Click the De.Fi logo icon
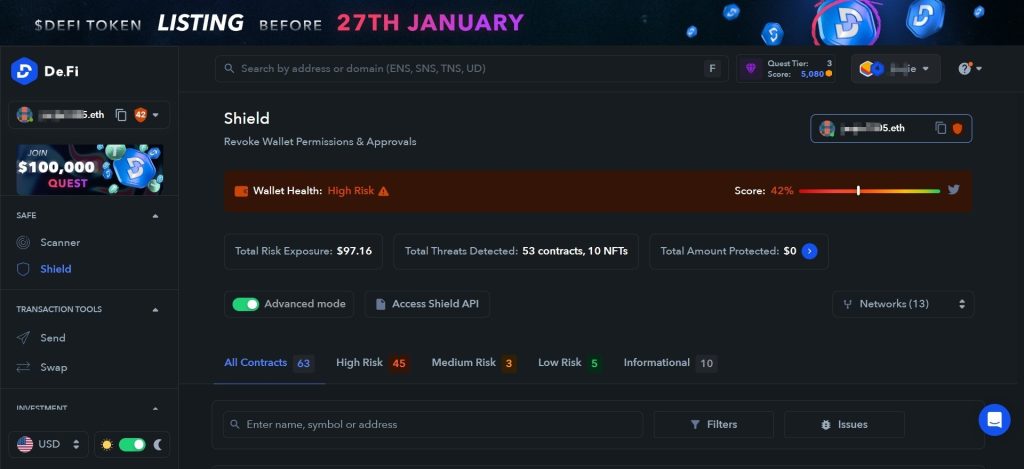Image resolution: width=1024 pixels, height=469 pixels. [x=24, y=71]
